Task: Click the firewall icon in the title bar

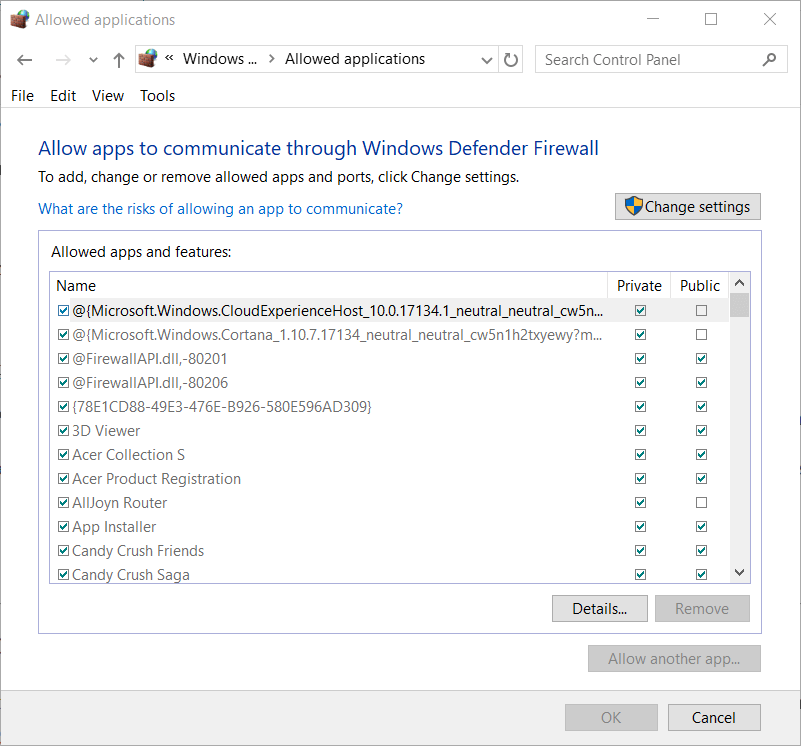Action: click(x=19, y=18)
